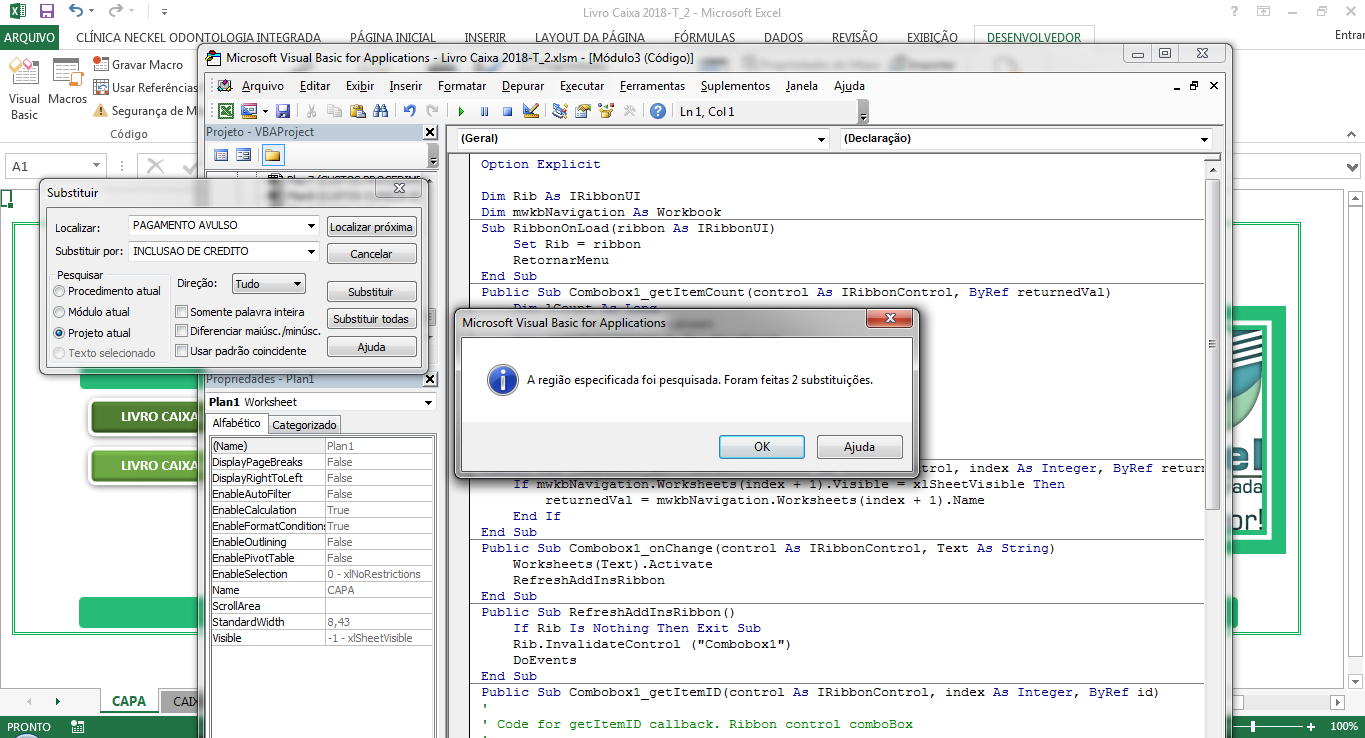Open the Executar menu

[x=582, y=86]
